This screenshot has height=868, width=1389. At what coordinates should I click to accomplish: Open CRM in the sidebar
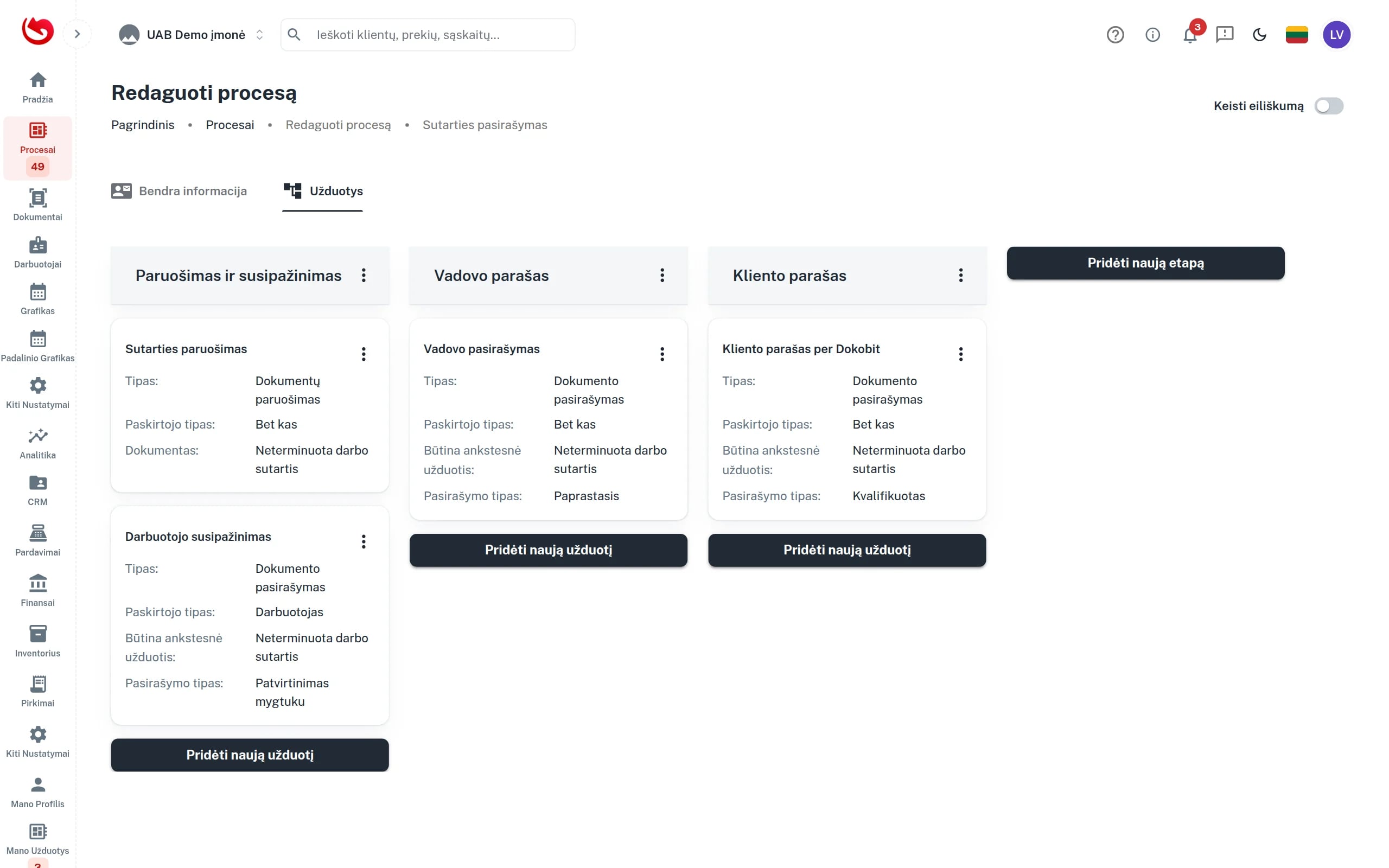coord(37,490)
